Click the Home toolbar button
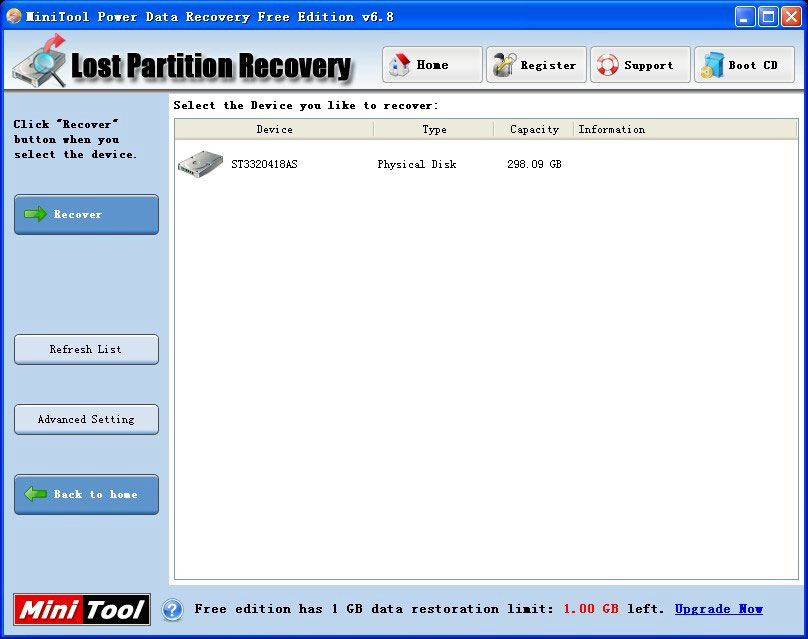 coord(432,65)
